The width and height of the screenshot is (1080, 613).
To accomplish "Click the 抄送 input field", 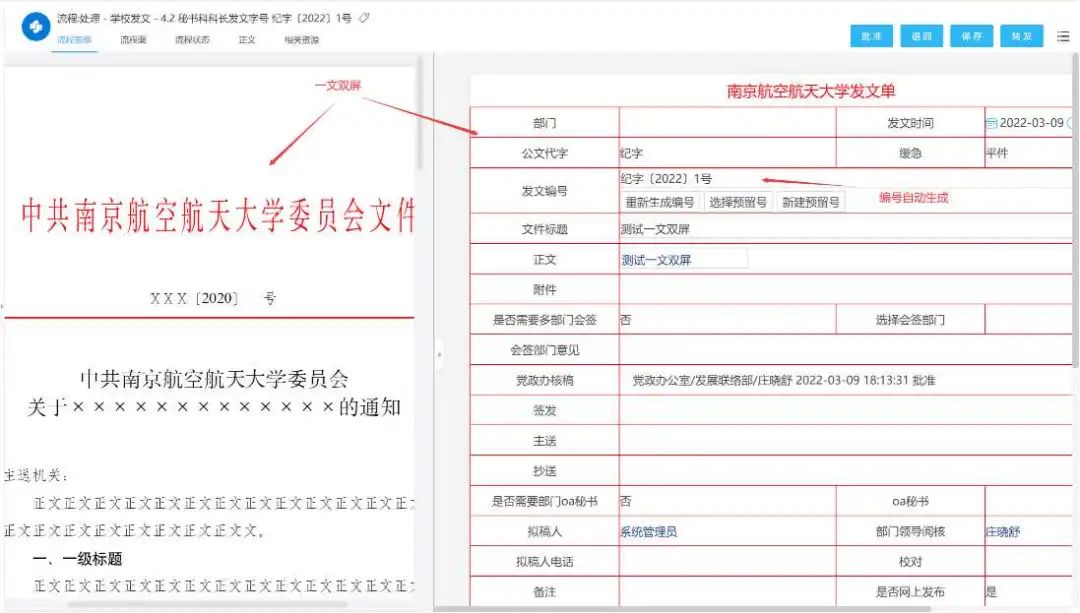I will (x=846, y=471).
